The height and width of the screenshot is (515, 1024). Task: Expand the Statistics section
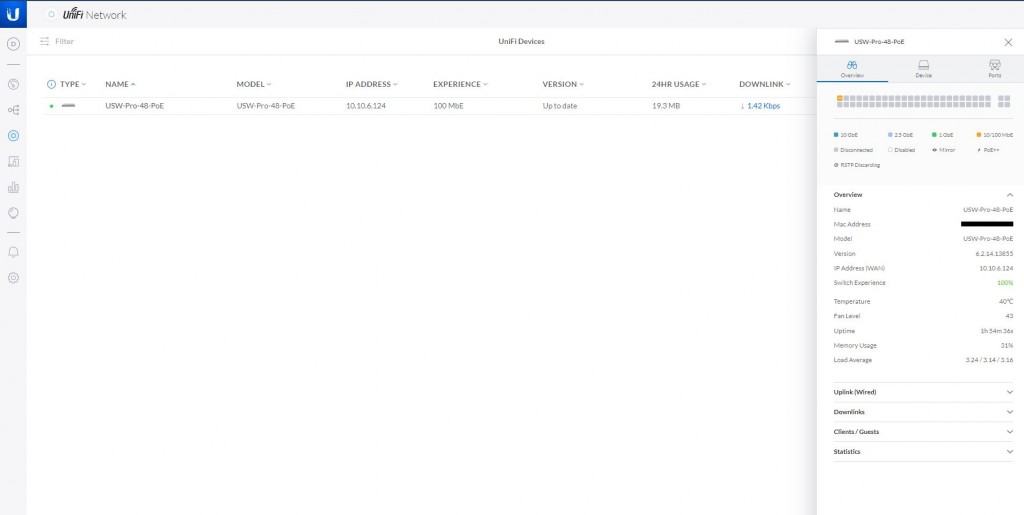coord(923,452)
